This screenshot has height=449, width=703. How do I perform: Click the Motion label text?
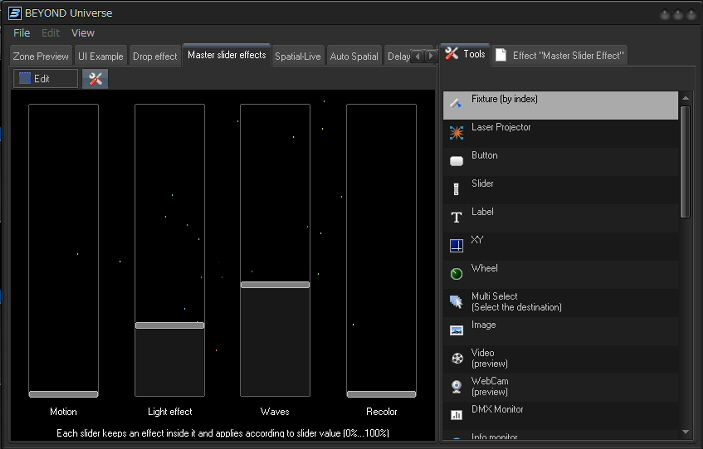pos(63,412)
